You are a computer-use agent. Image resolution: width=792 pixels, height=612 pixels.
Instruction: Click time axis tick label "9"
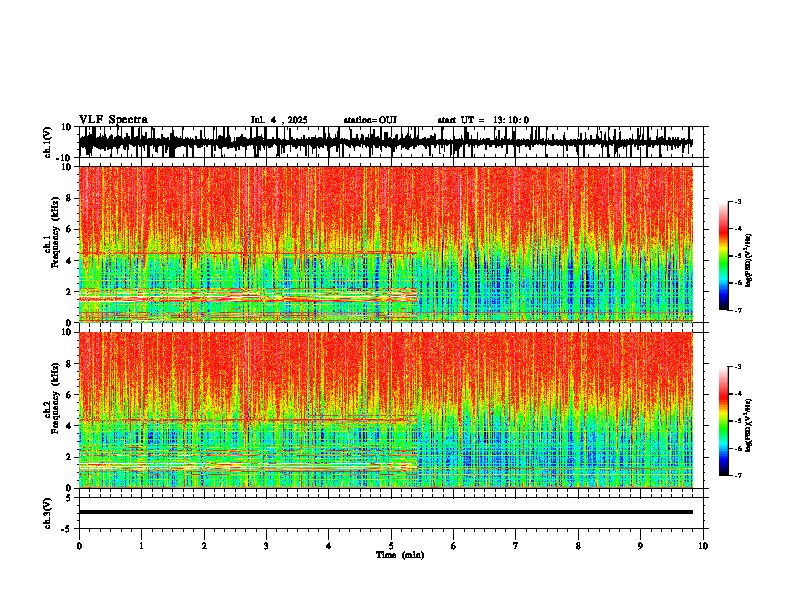[640, 546]
